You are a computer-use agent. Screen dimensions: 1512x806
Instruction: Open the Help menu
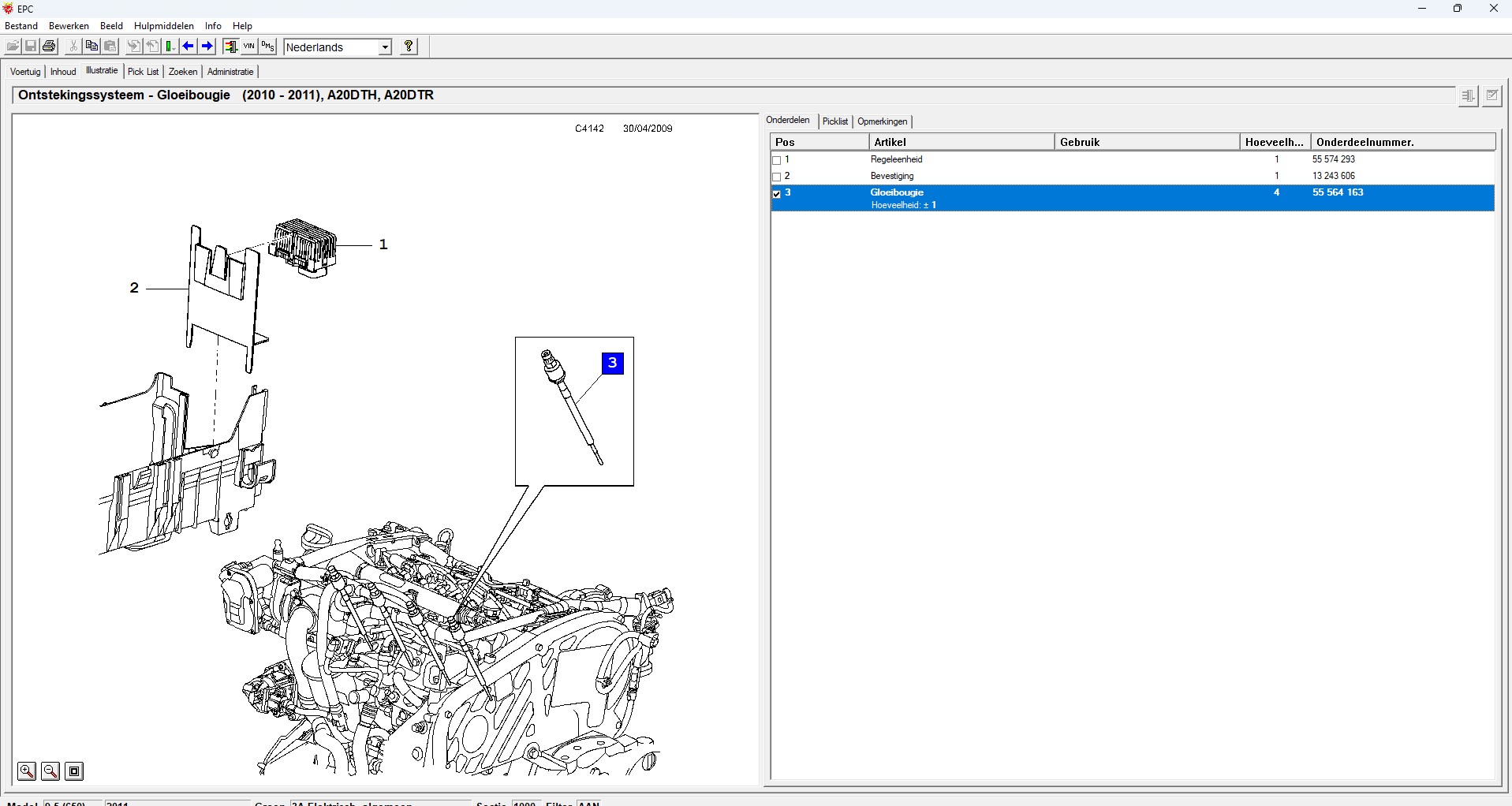coord(242,26)
